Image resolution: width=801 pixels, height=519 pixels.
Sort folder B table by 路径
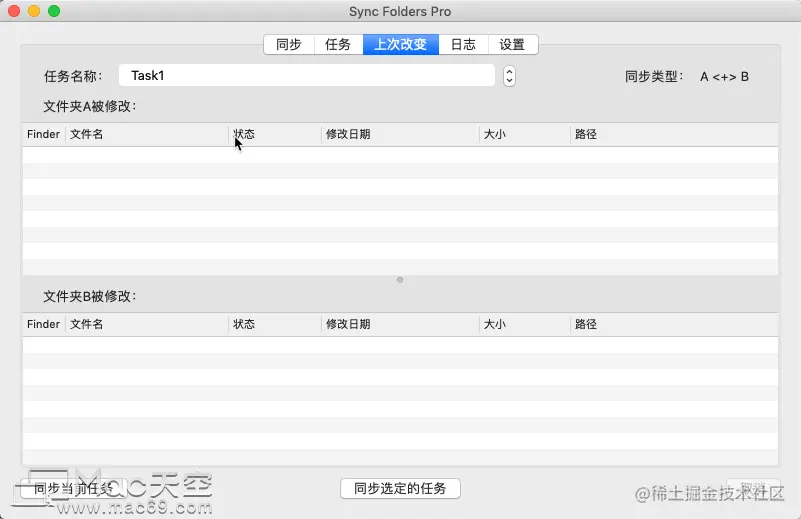point(674,324)
